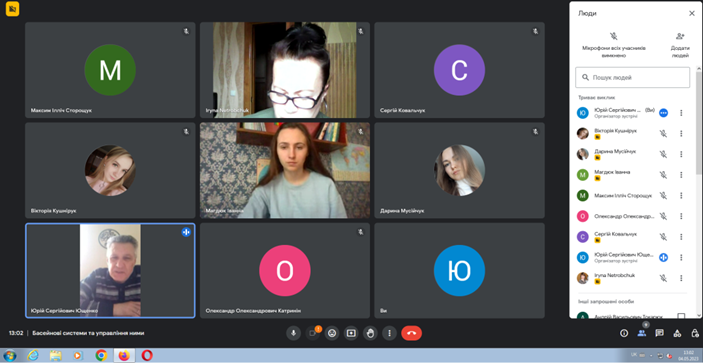Viewport: 703px width, 363px height.
Task: Select the Юрій Сергійович Ющенко video tile
Action: 110,271
